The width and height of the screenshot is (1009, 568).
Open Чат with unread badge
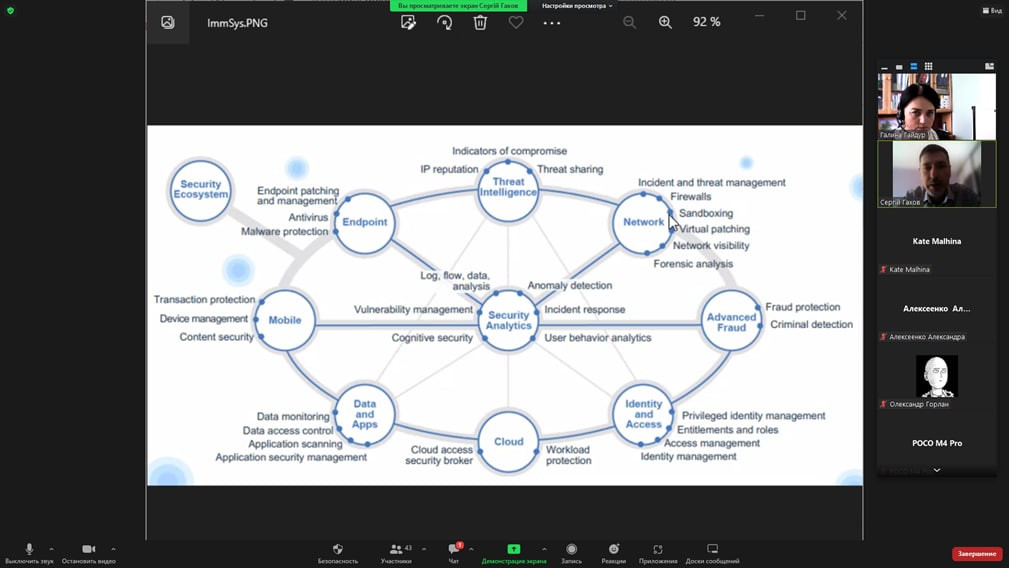454,553
